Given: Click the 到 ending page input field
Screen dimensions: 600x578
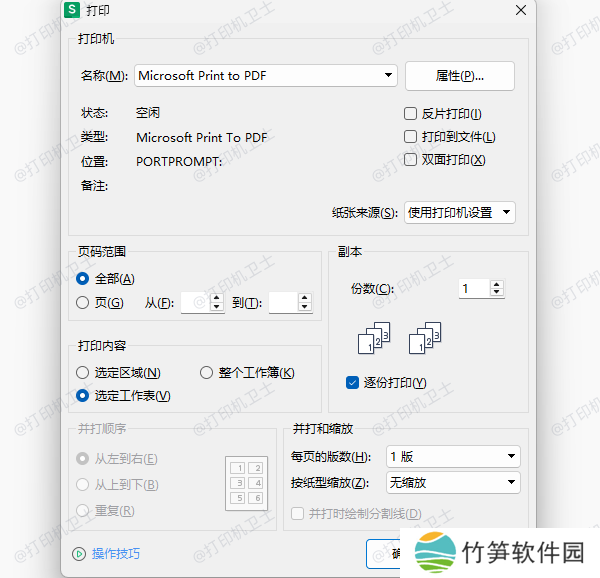Looking at the screenshot, I should [x=282, y=303].
